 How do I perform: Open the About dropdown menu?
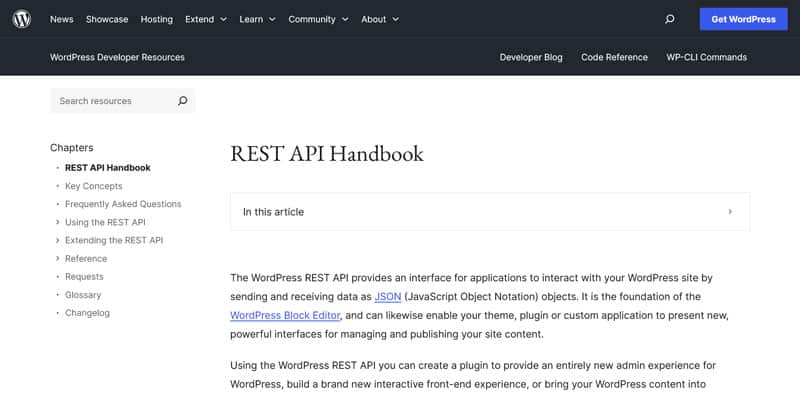tap(380, 19)
